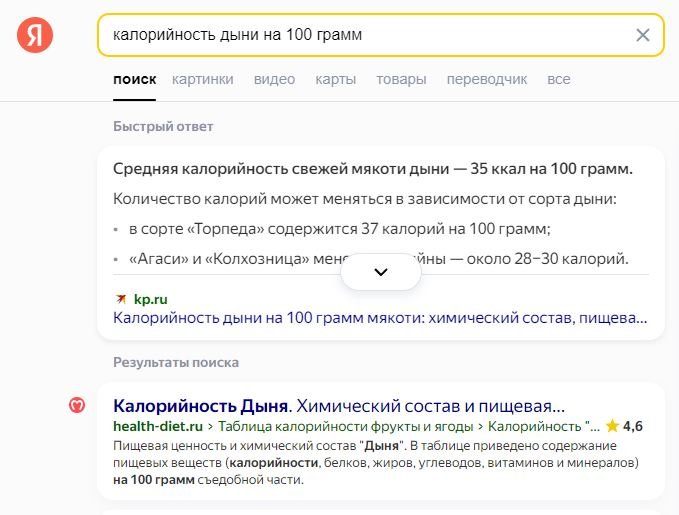Open the kp.ru source link

pyautogui.click(x=150, y=299)
